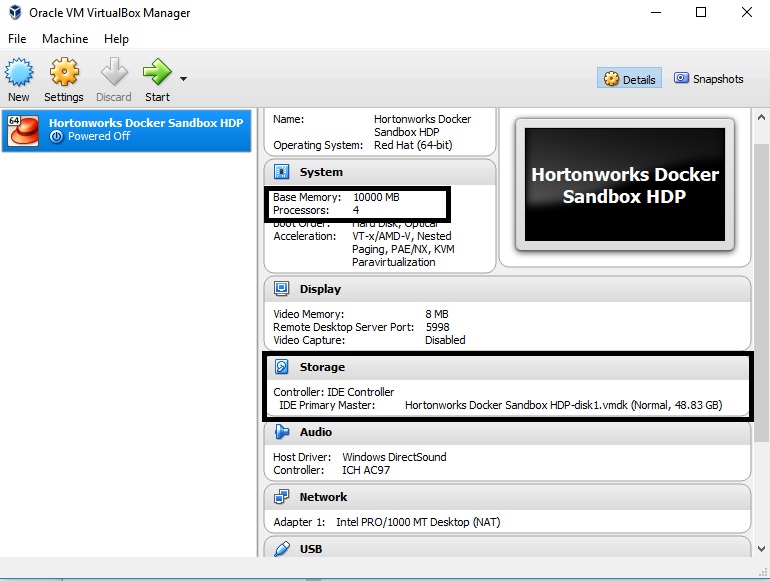
Task: Maximize the VirtualBox Manager window
Action: pos(701,12)
